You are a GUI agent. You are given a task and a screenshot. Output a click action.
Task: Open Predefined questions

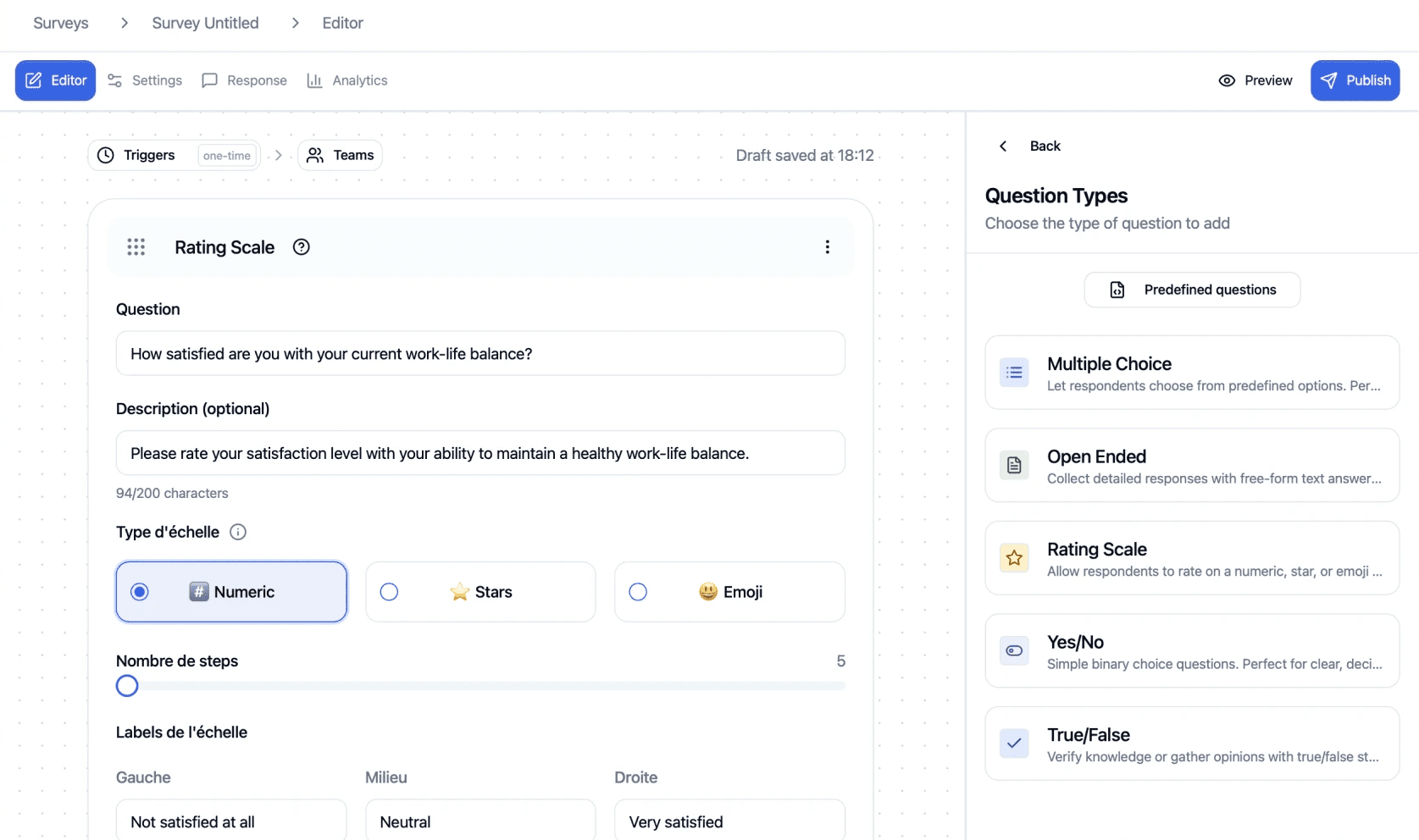[1192, 290]
